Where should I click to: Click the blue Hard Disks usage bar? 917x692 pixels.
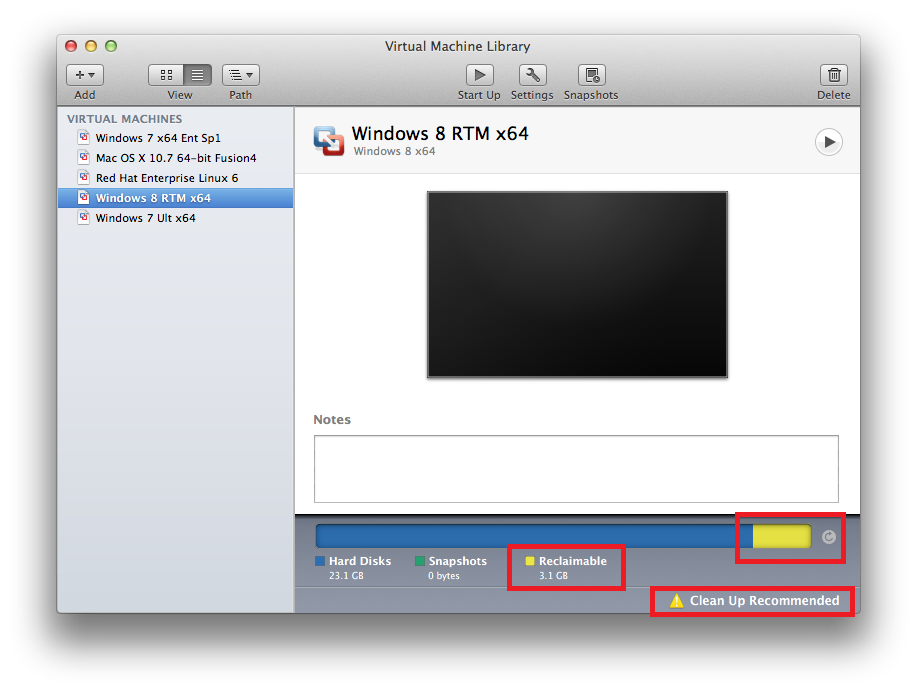tap(535, 536)
